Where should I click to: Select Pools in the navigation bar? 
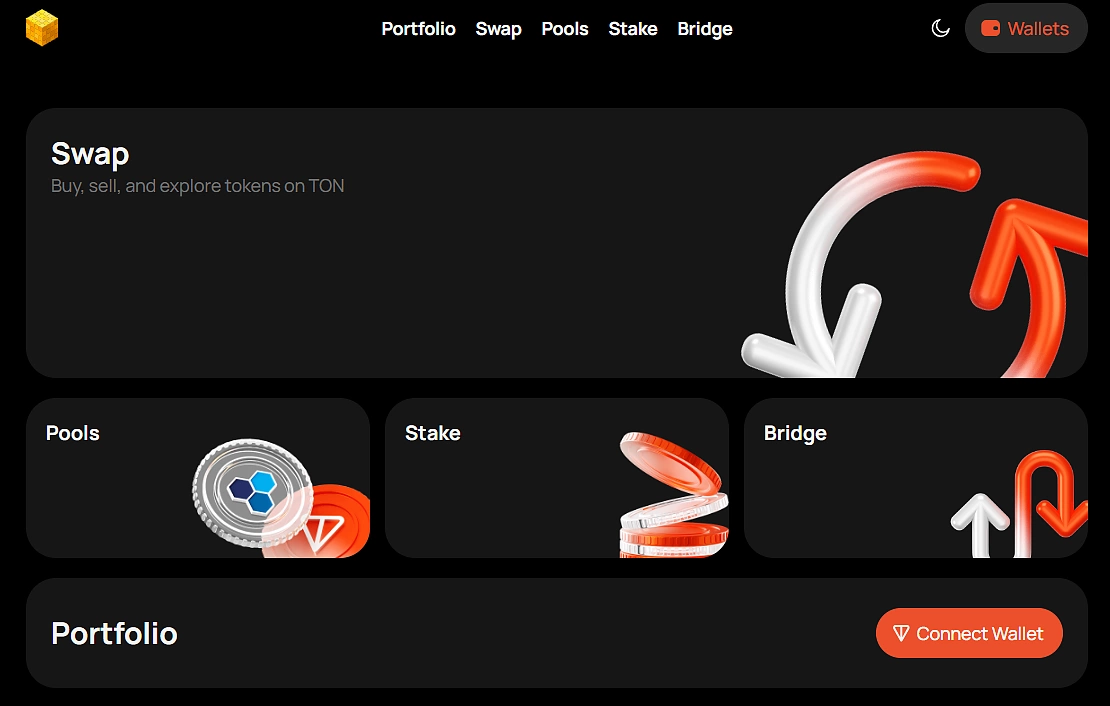pyautogui.click(x=565, y=29)
